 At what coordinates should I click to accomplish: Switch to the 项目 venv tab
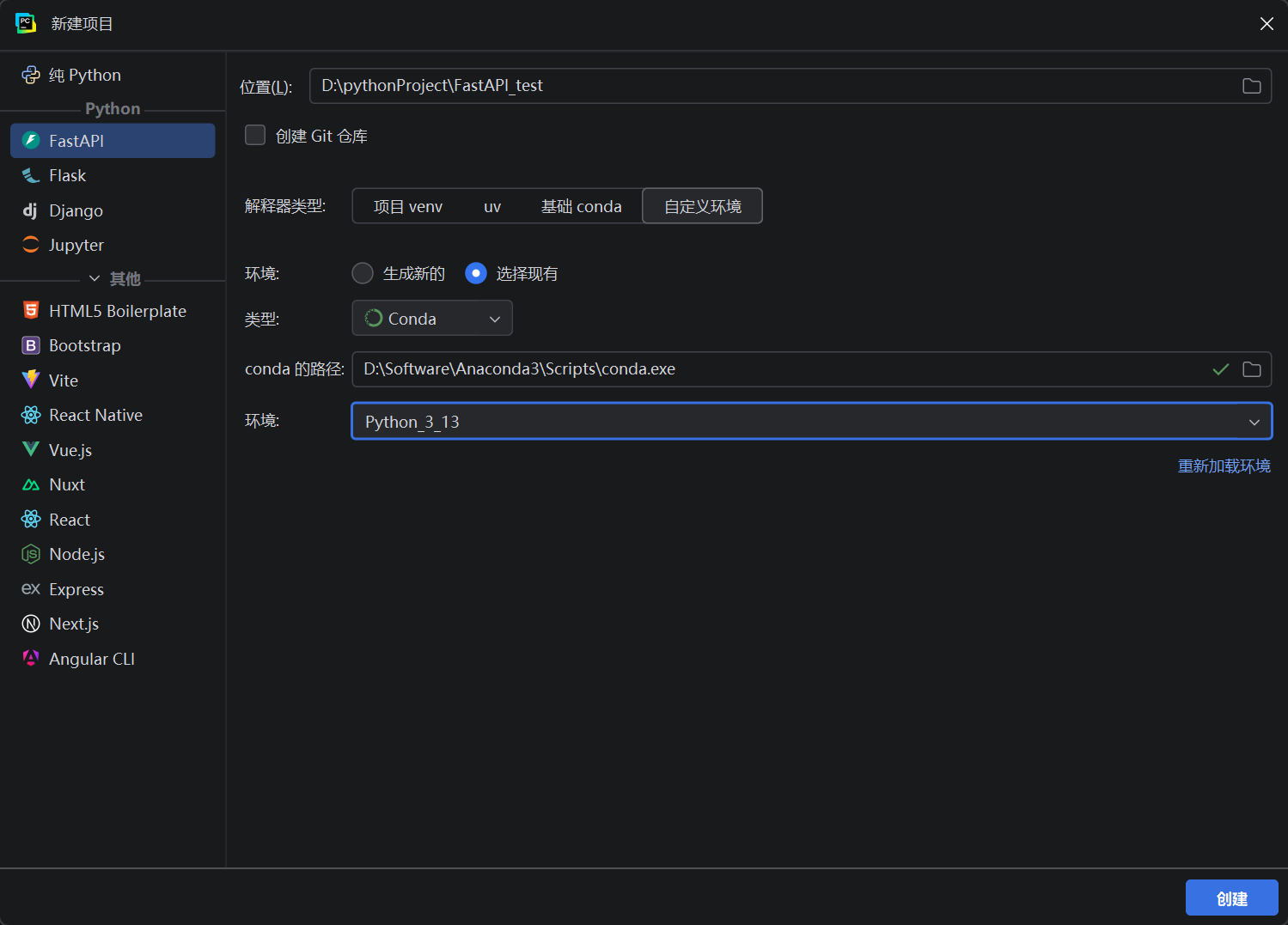click(408, 206)
